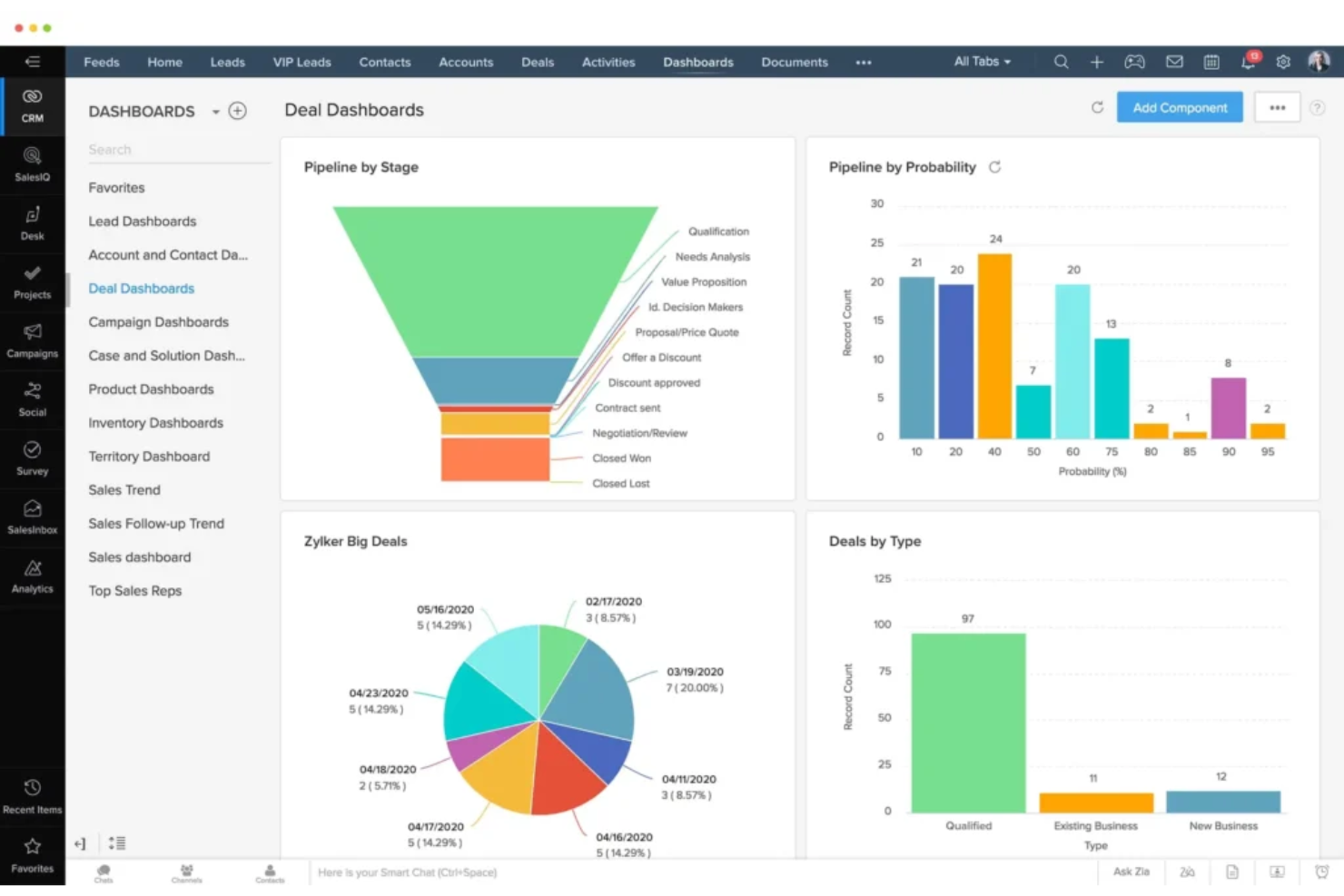This screenshot has height=896, width=1344.
Task: Expand the All Tabs dropdown
Action: (x=982, y=62)
